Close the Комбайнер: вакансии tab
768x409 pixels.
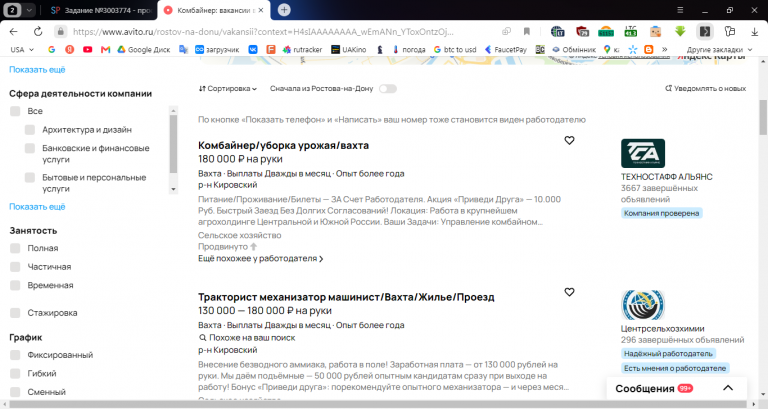[261, 10]
